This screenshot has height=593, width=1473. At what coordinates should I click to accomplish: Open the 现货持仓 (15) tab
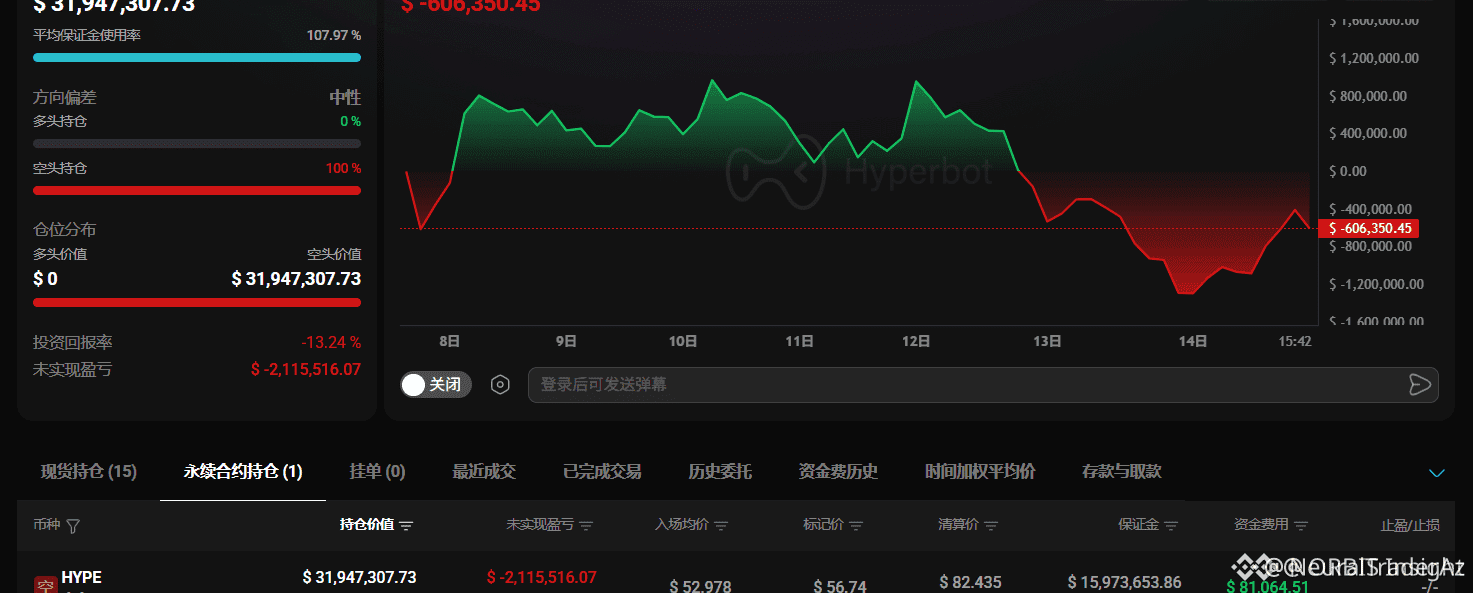point(89,471)
